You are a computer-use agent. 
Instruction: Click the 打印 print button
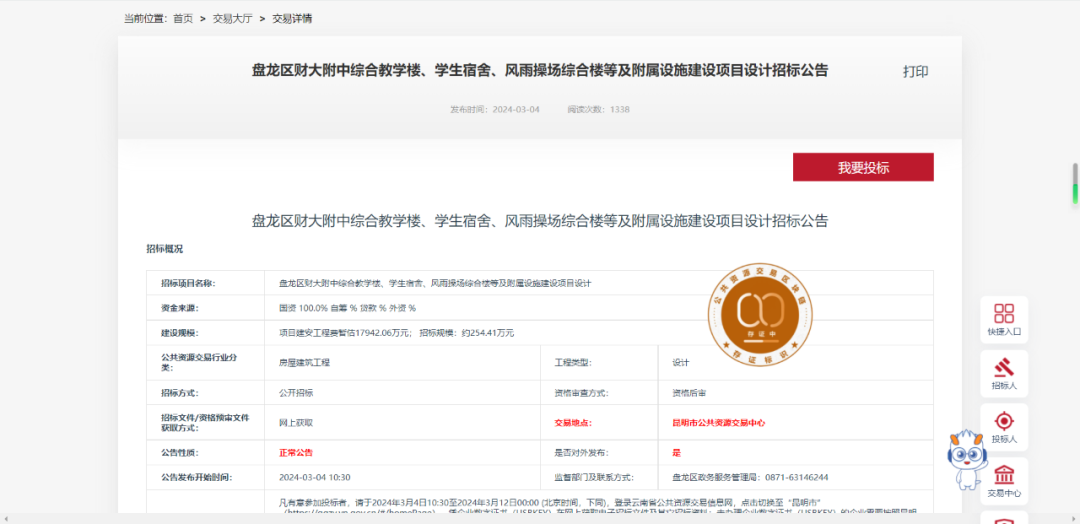915,71
